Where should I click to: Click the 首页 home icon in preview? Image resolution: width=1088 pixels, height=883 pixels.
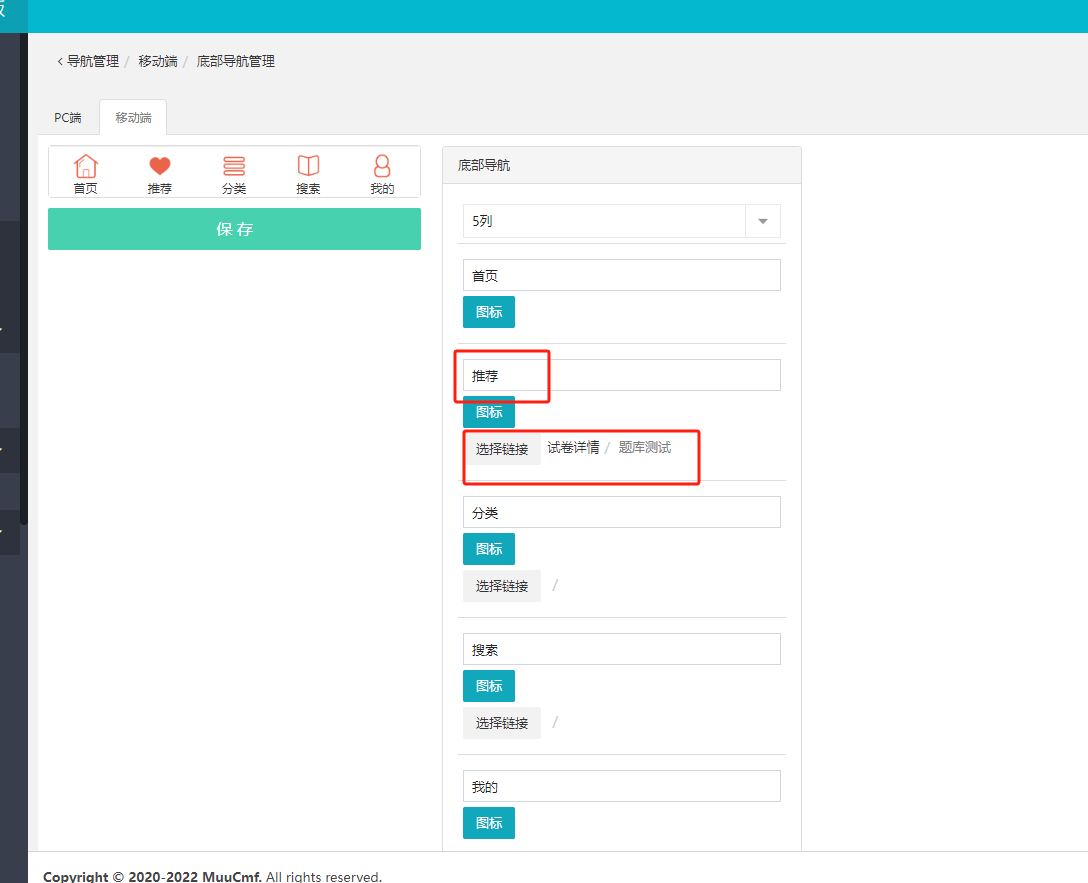tap(85, 166)
